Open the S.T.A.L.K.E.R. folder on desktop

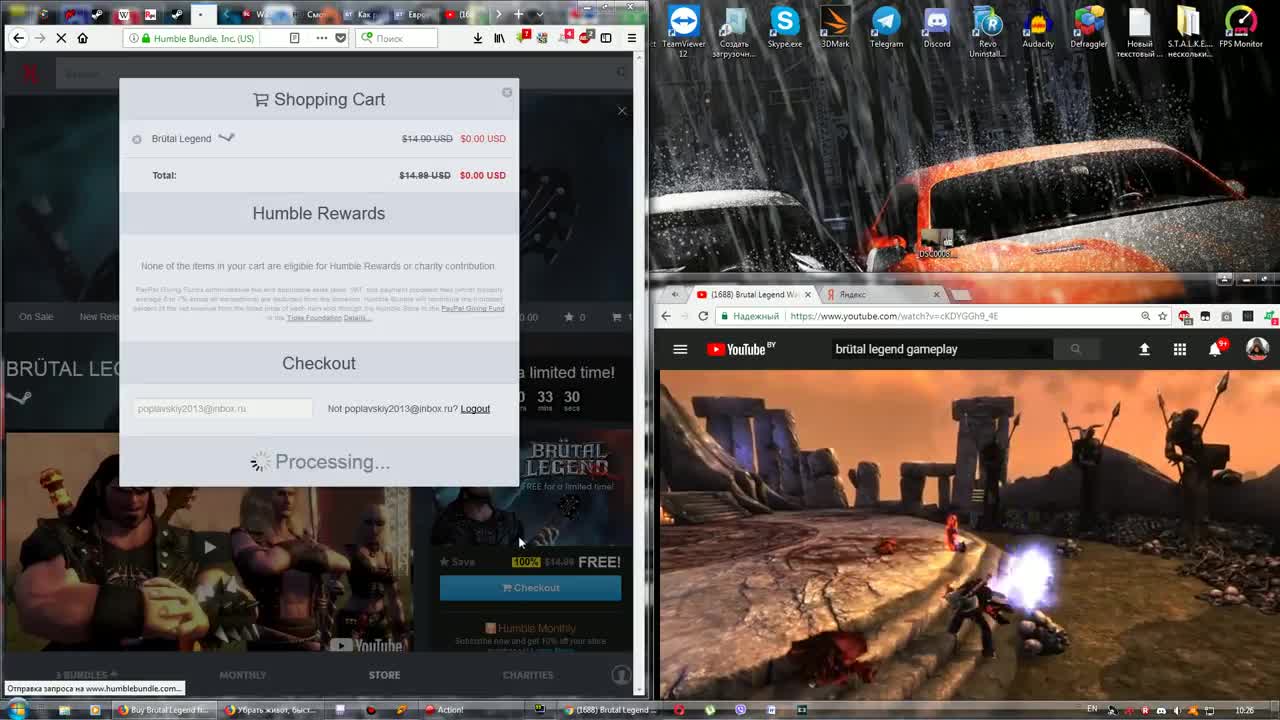coord(1189,31)
